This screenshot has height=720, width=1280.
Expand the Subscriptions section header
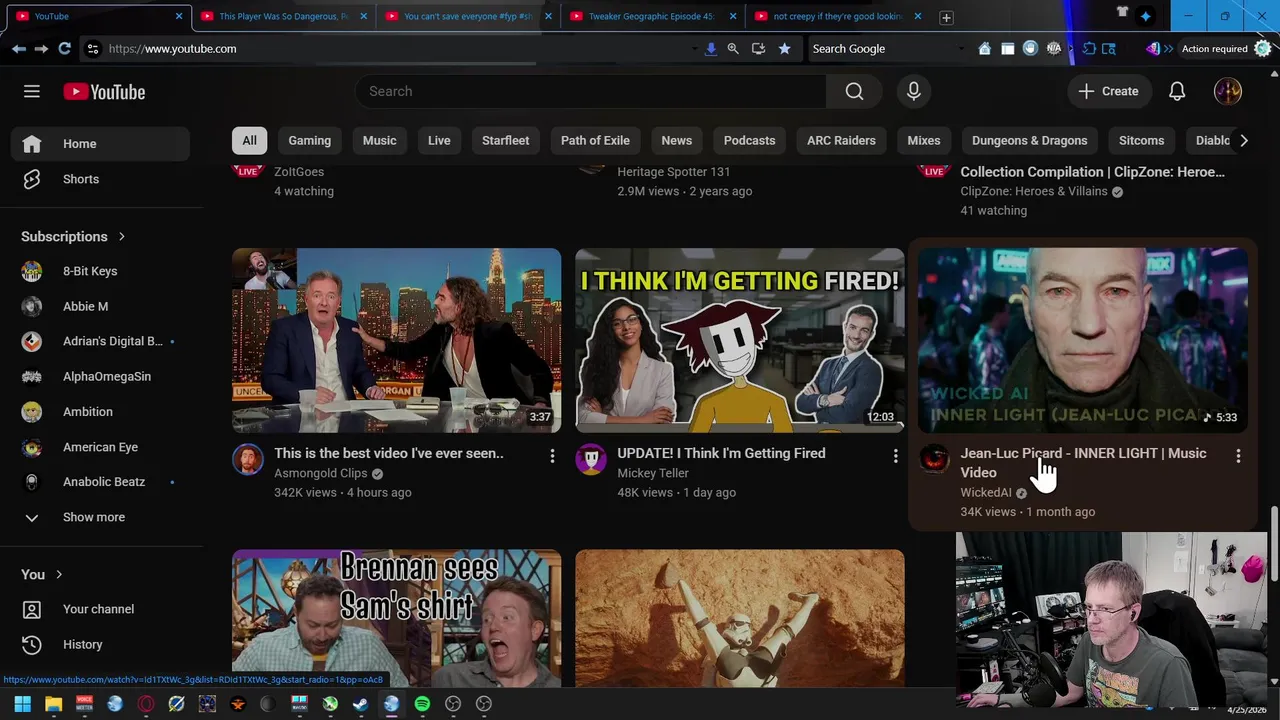[74, 236]
